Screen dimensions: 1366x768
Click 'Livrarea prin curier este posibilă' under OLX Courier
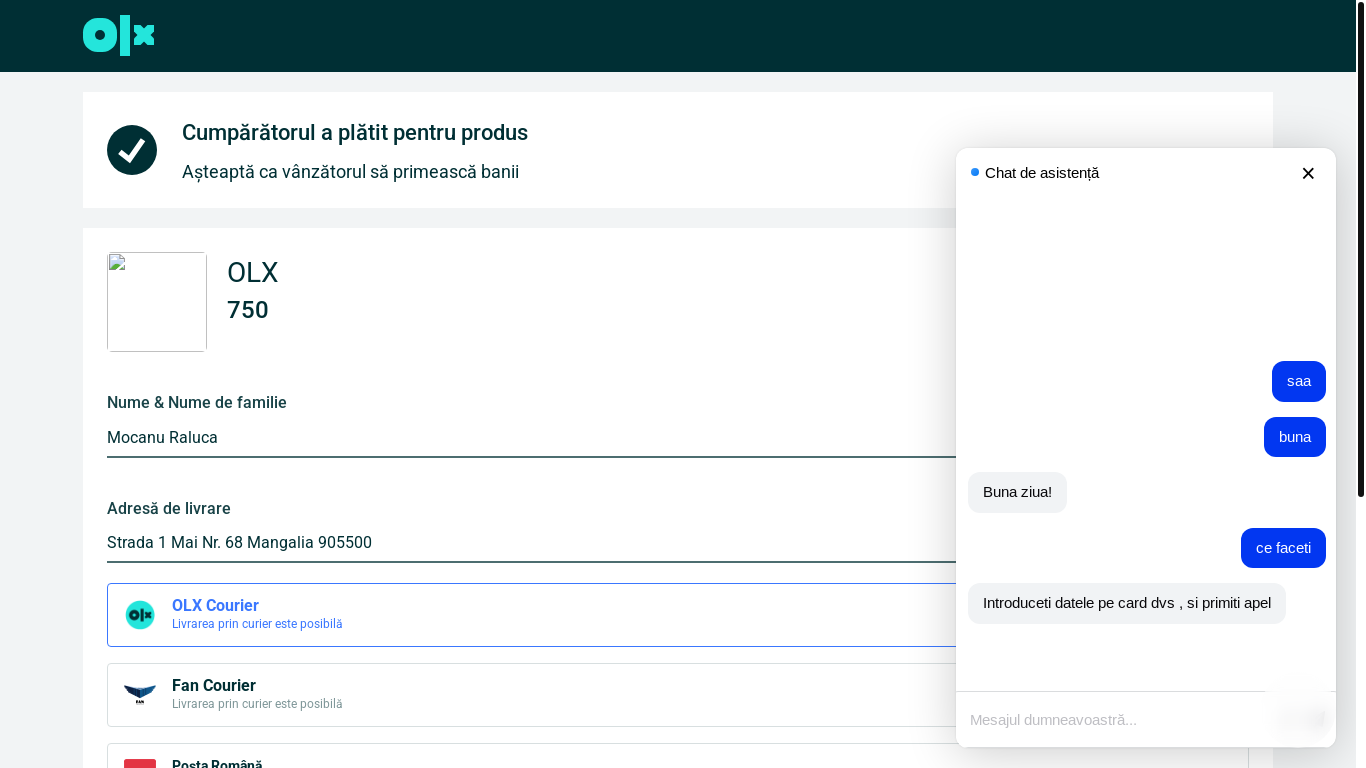257,624
